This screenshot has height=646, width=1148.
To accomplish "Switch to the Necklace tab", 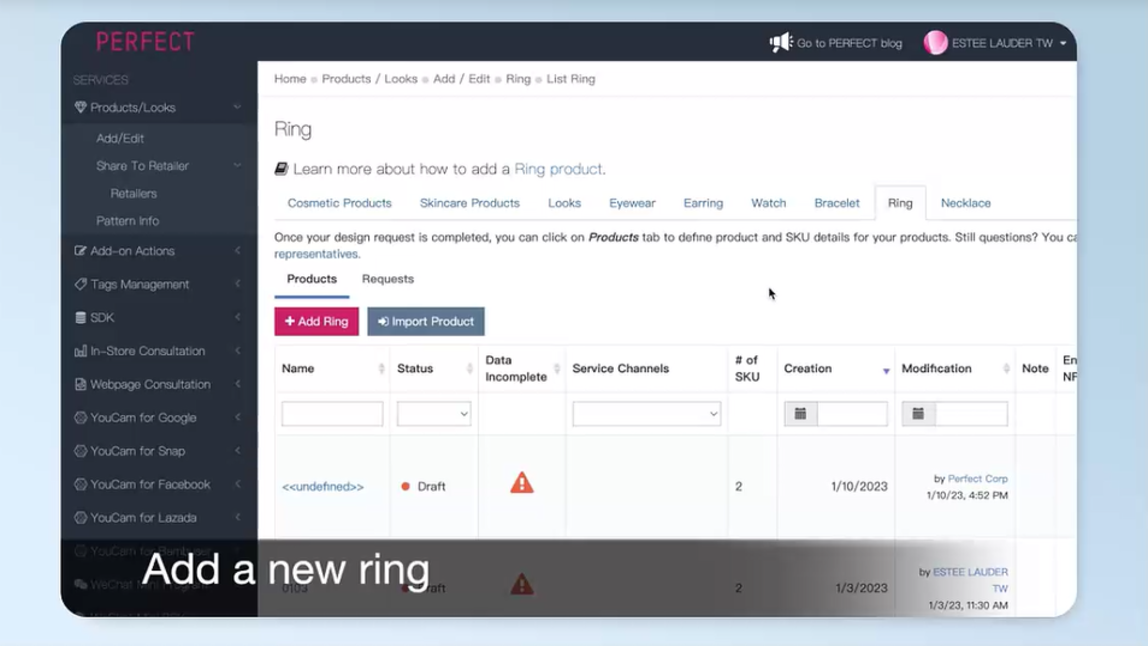I will click(965, 203).
